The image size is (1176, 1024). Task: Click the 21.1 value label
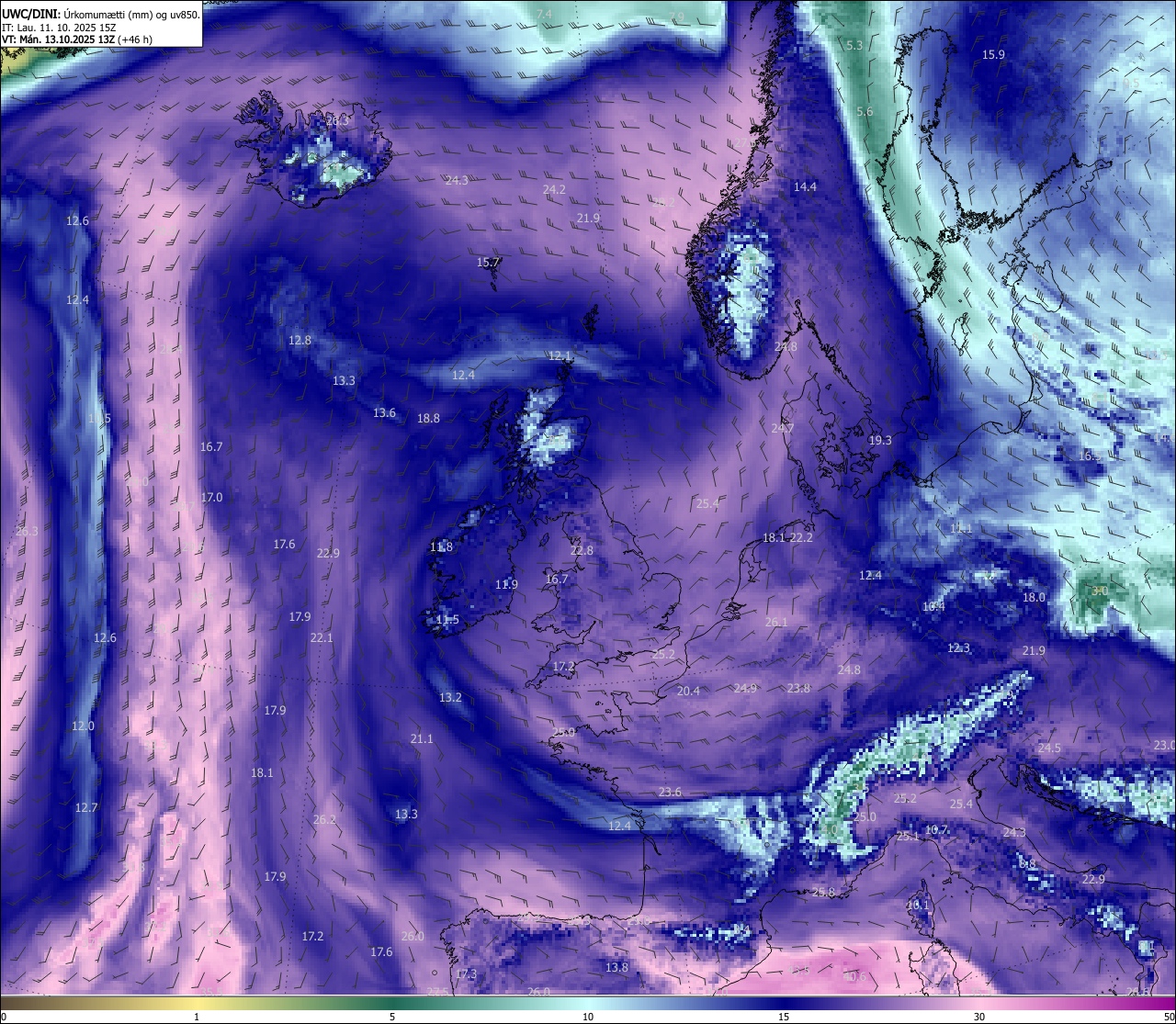point(422,738)
